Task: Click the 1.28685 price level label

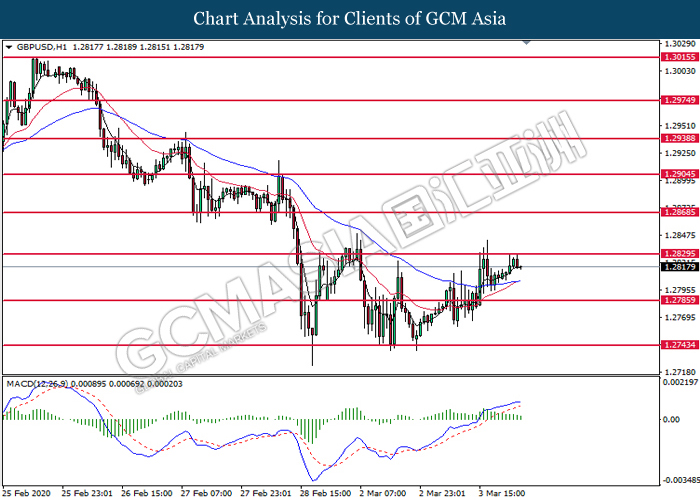Action: tap(679, 212)
